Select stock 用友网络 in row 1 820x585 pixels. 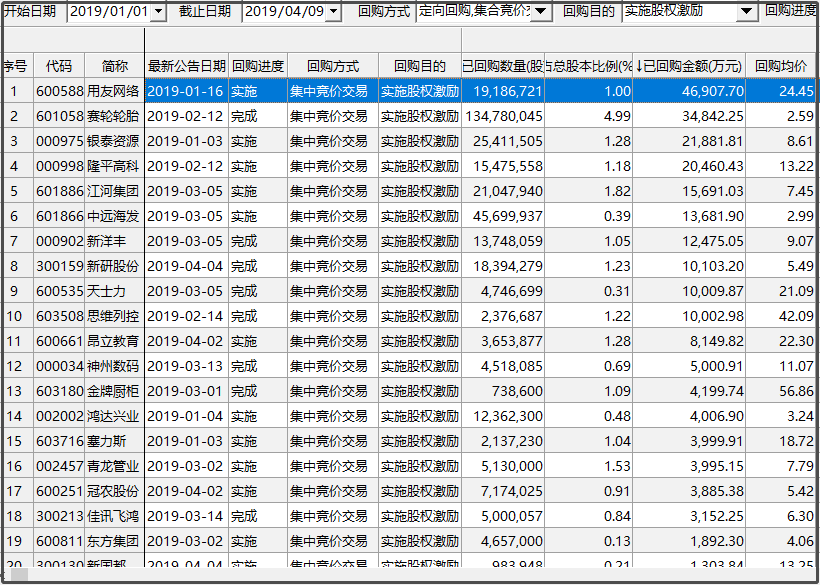pos(115,91)
